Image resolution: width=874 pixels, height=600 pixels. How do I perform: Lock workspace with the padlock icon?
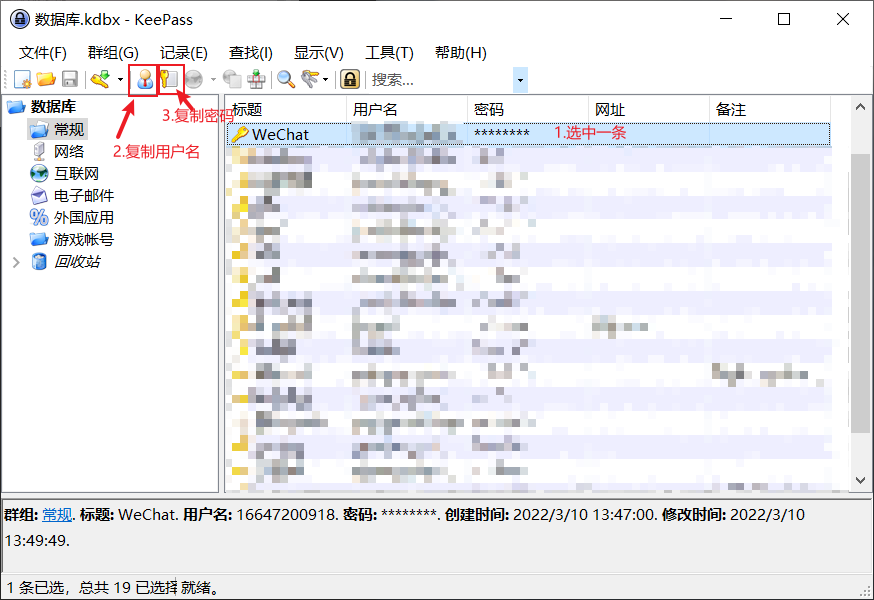(x=350, y=79)
